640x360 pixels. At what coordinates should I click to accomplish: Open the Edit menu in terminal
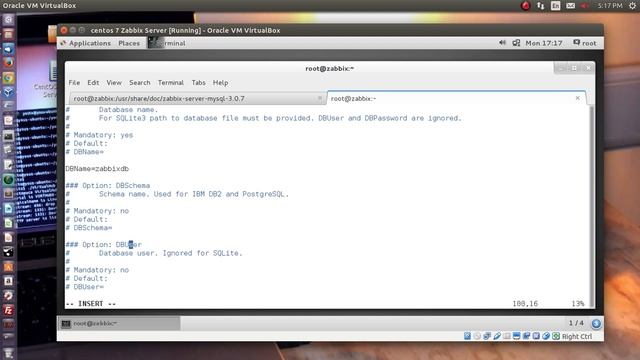click(93, 82)
